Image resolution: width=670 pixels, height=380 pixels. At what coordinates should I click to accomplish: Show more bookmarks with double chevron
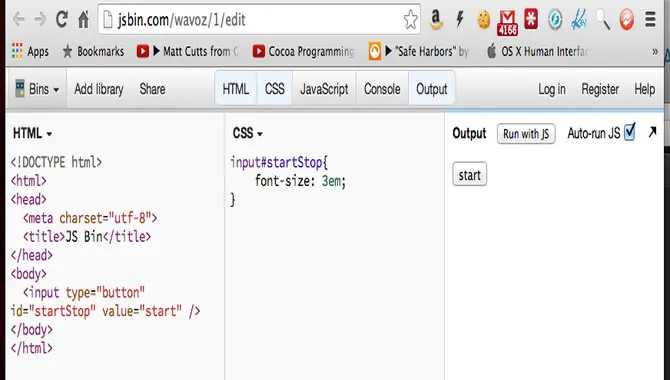tap(655, 52)
